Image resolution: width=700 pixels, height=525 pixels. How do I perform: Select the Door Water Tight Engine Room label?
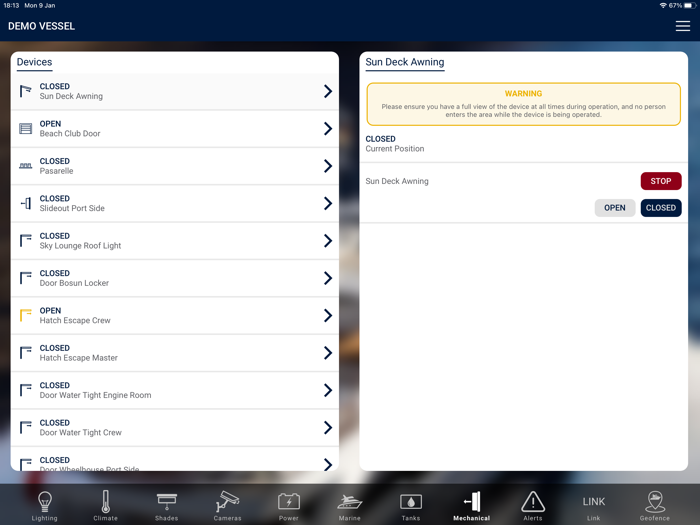pyautogui.click(x=96, y=396)
